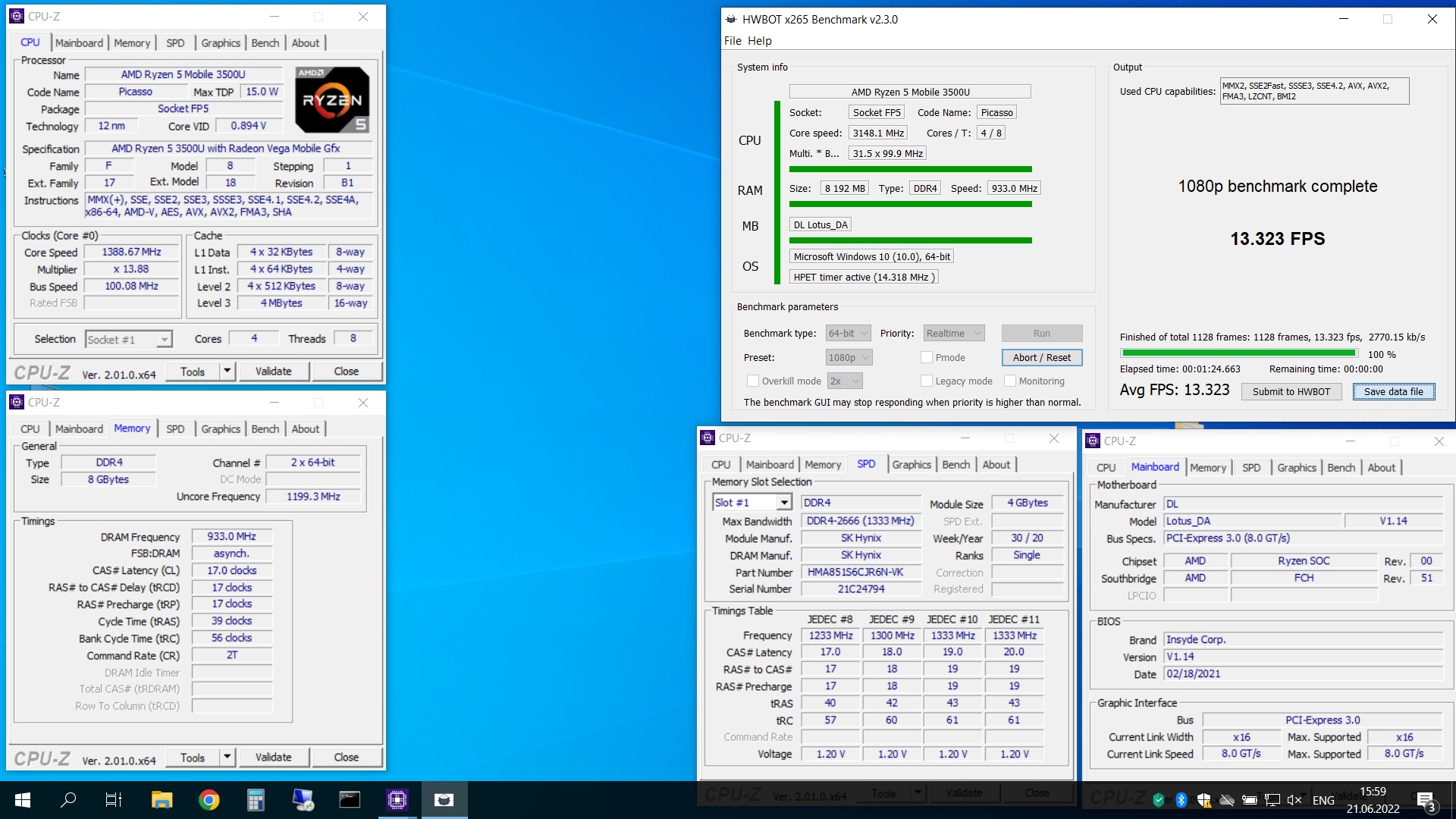Screen dimensions: 1456x819
Task: Enable the Legacy mode checkbox
Action: (x=926, y=381)
